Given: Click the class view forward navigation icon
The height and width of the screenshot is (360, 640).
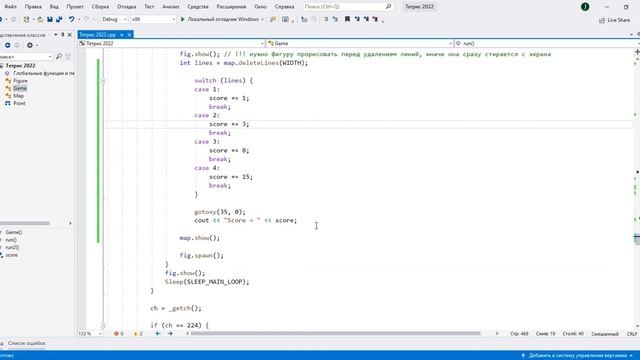Looking at the screenshot, I should 17,45.
